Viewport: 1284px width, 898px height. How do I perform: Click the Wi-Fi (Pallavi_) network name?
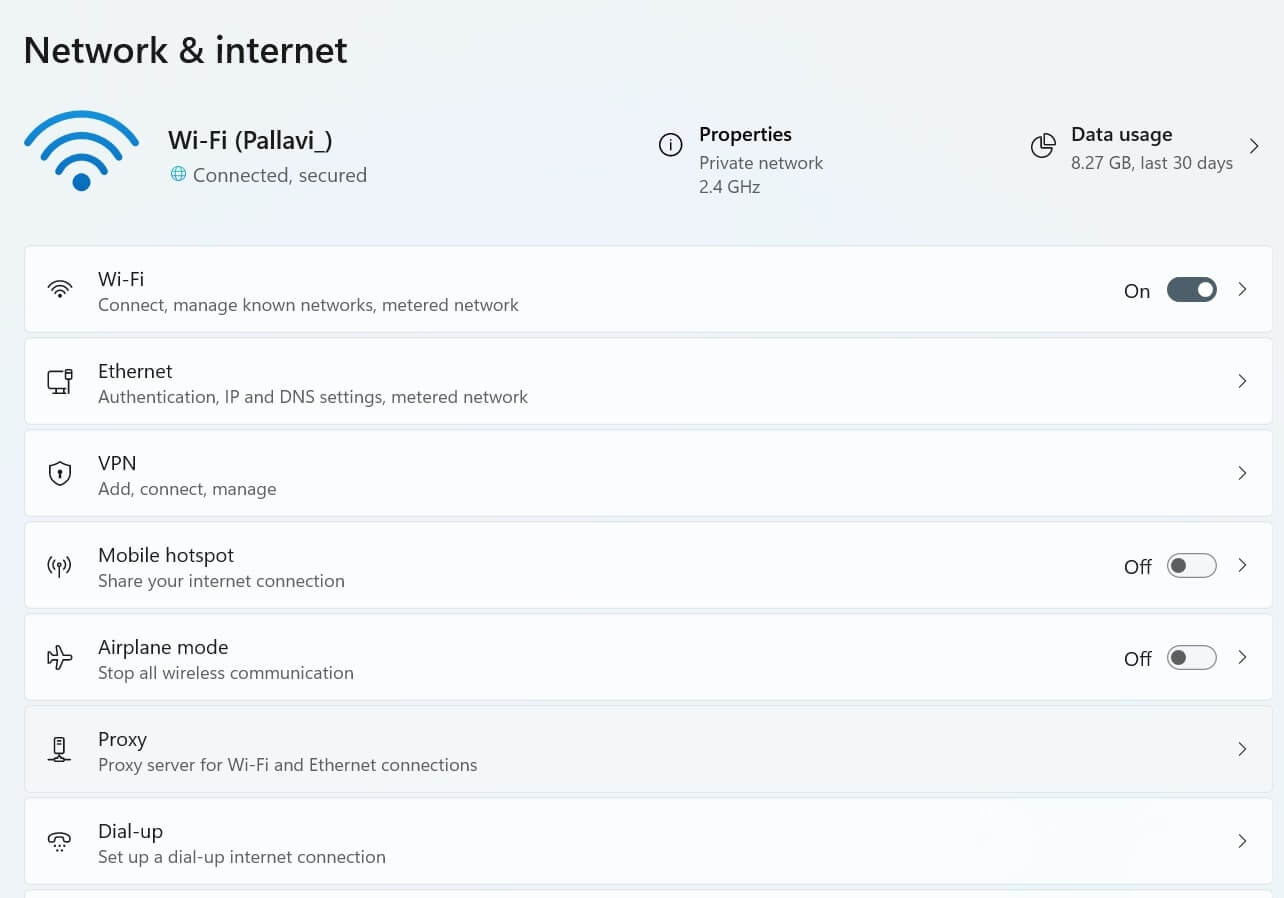tap(249, 141)
